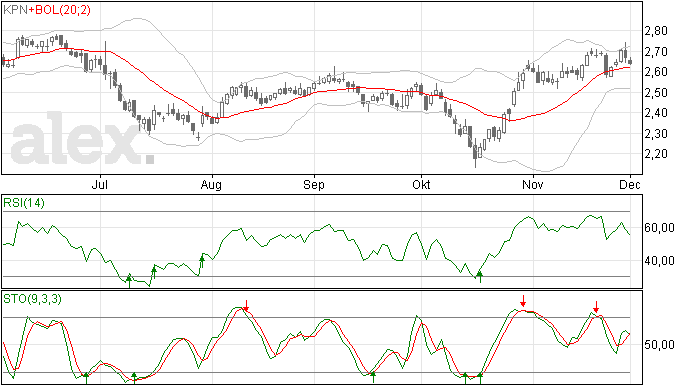This screenshot has width=690, height=387.
Task: Select the Dec month label
Action: click(630, 184)
